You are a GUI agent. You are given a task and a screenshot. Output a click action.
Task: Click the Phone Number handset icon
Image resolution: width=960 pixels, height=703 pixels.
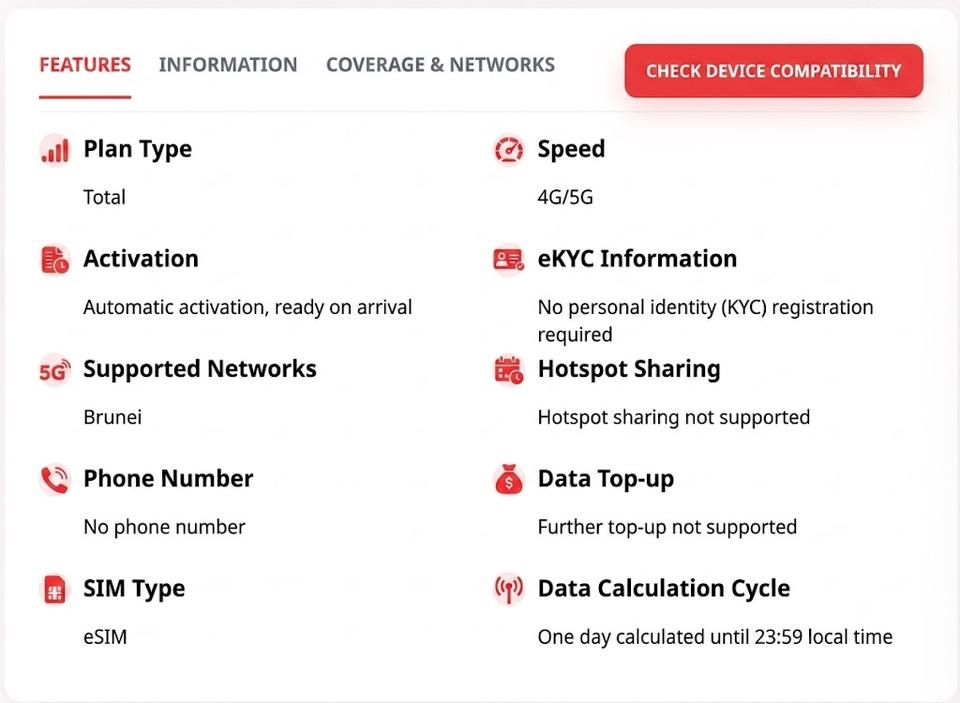54,479
